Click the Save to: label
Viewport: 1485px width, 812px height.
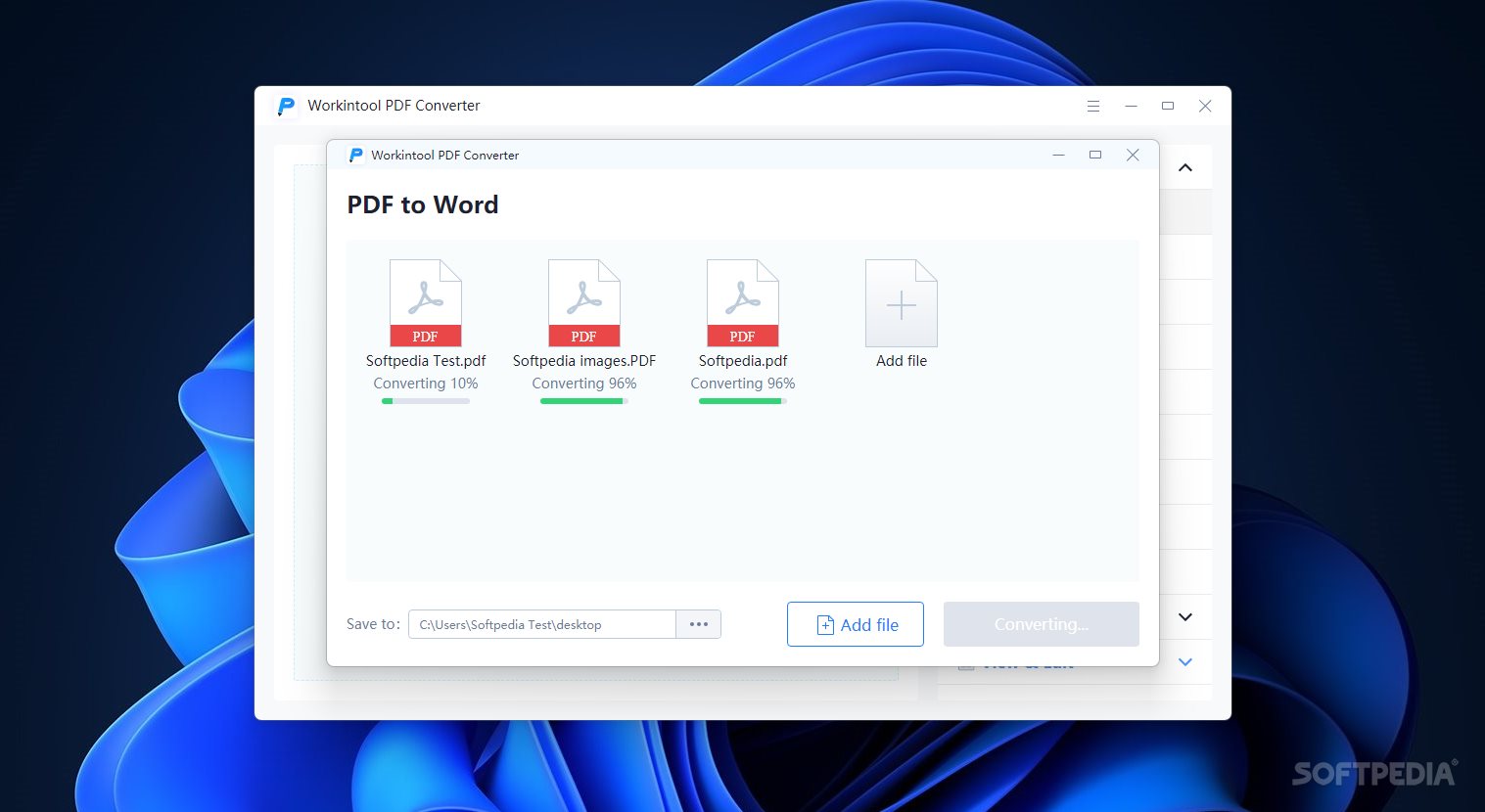[373, 624]
